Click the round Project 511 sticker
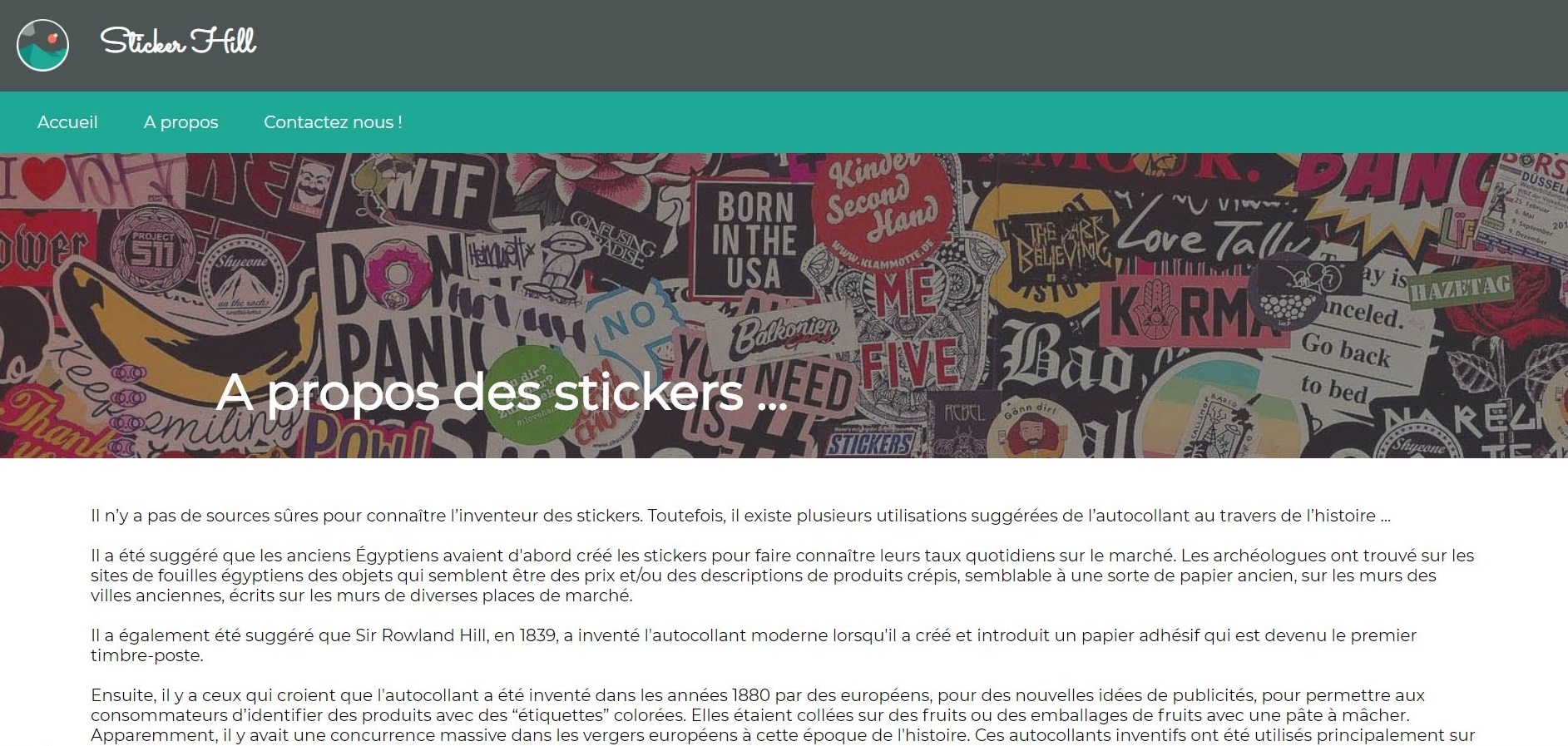 151,246
